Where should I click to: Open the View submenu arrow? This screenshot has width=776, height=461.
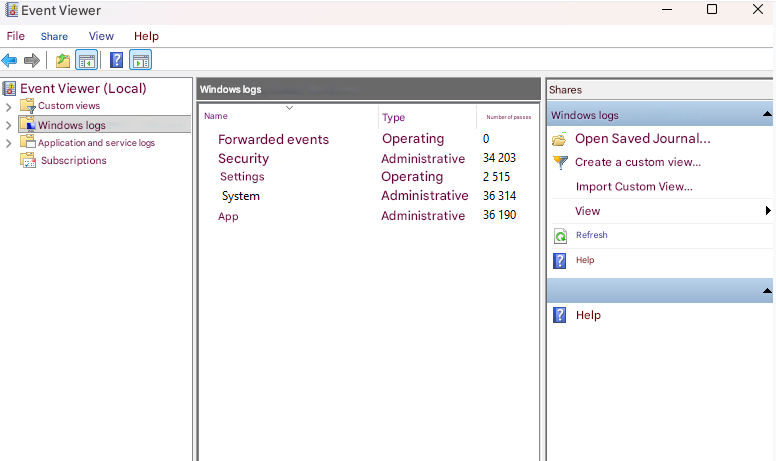[768, 211]
